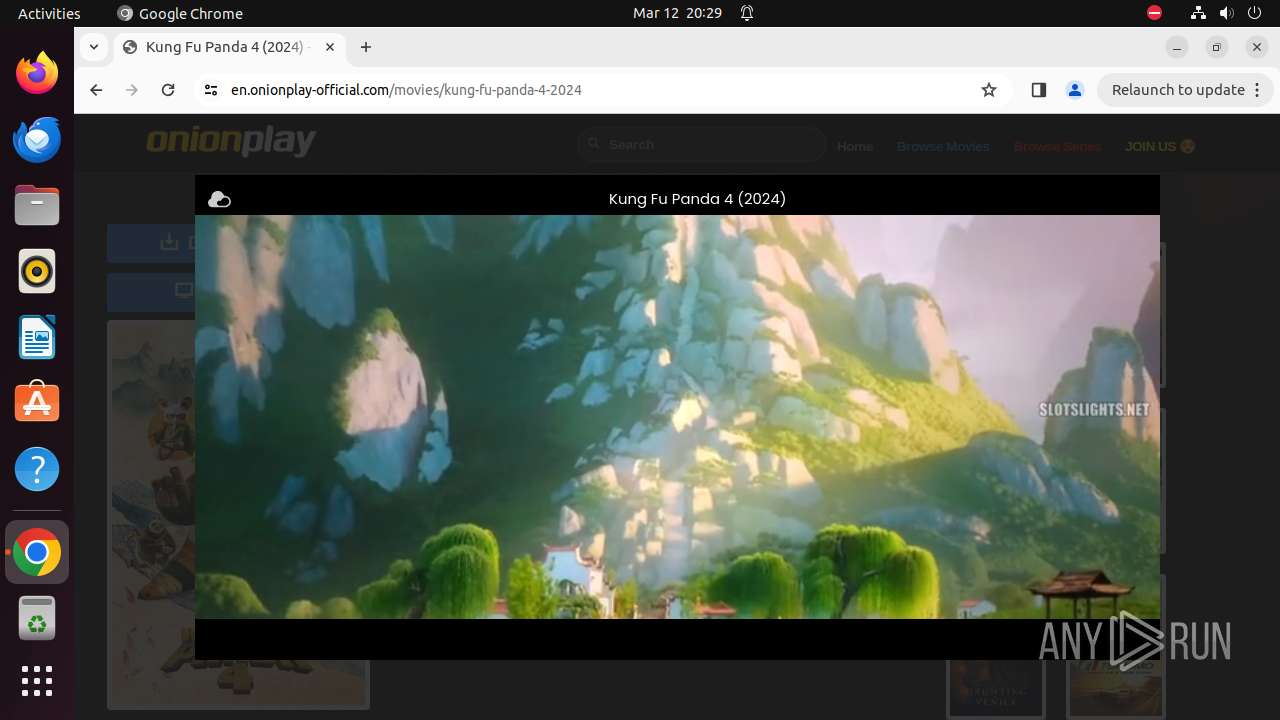View site information icon in address bar
This screenshot has height=720, width=1280.
coord(210,90)
